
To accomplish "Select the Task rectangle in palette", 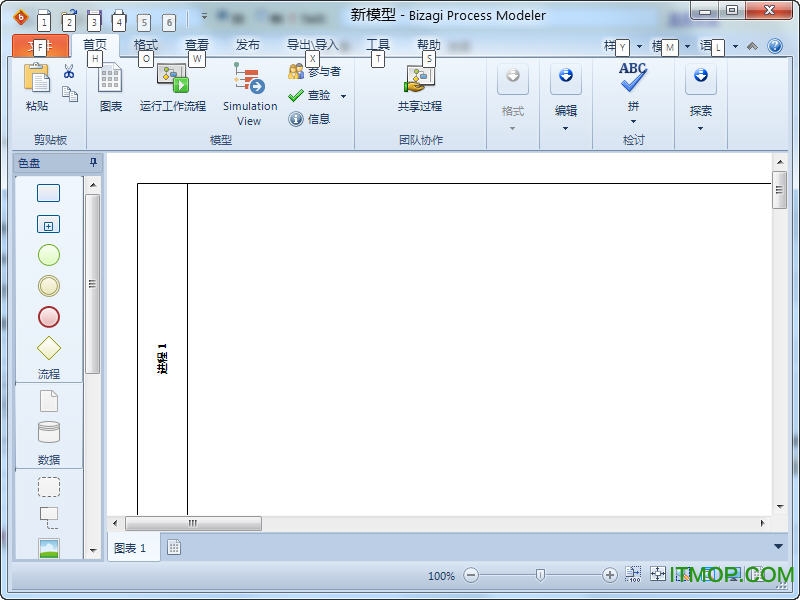I will 48,193.
